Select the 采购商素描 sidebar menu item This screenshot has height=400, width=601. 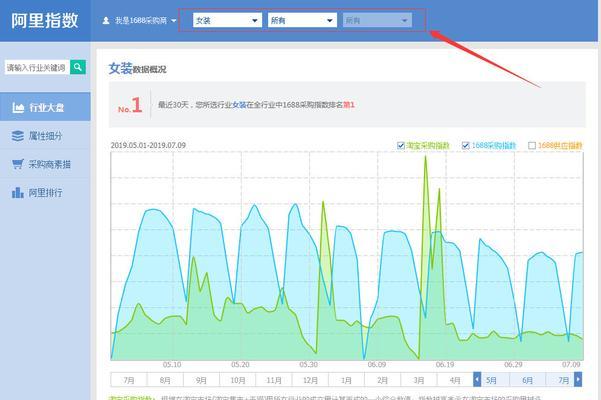[45, 164]
